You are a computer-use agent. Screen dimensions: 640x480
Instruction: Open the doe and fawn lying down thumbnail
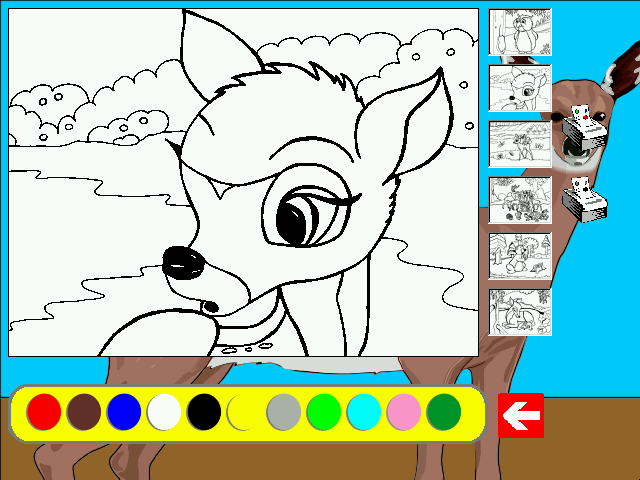pyautogui.click(x=520, y=312)
